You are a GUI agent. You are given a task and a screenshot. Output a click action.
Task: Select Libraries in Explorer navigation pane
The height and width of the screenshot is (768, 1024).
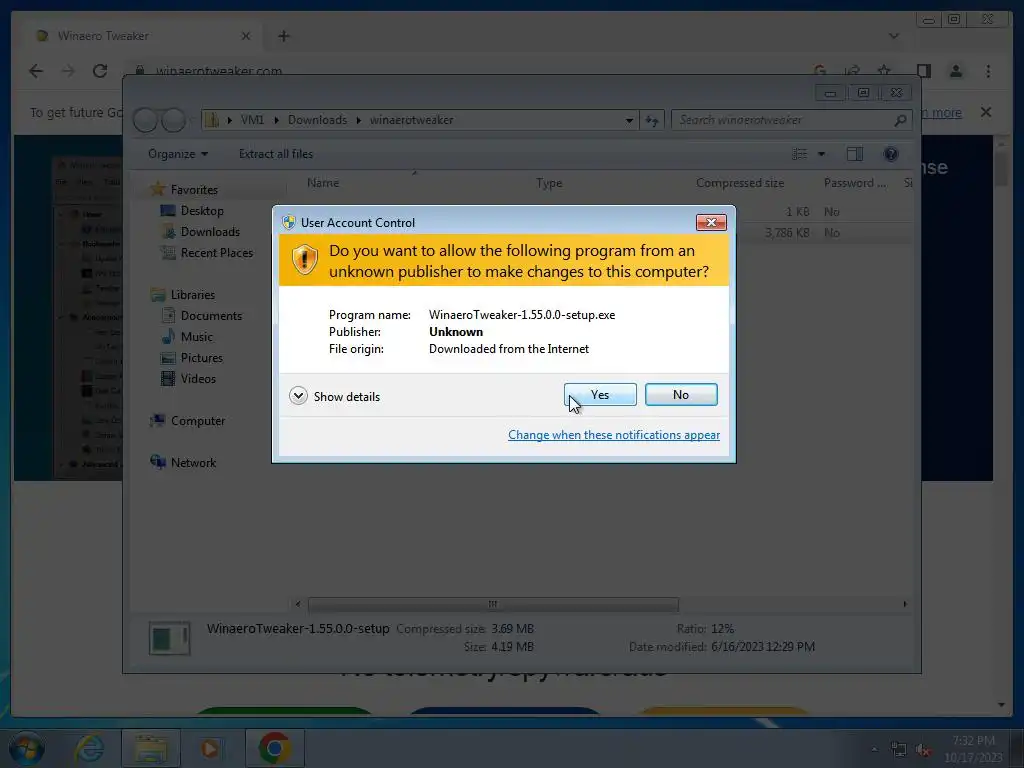click(193, 295)
